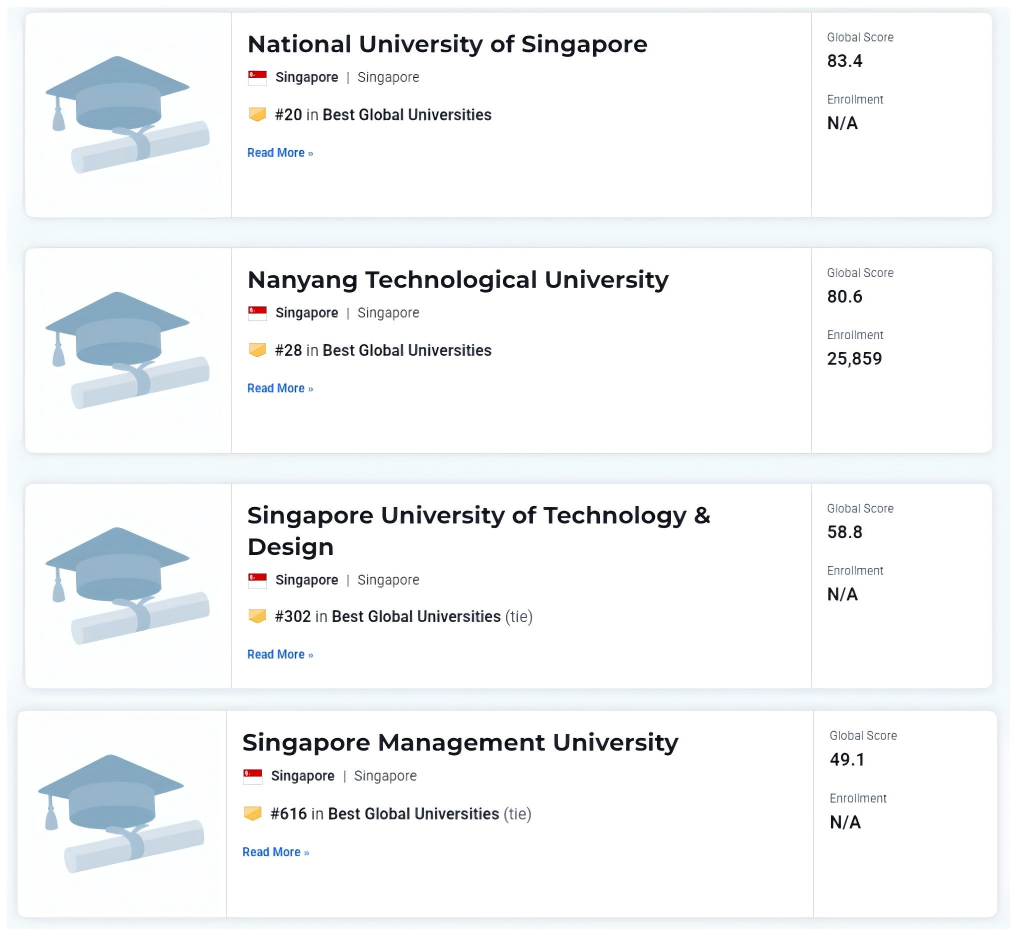
Task: Open the National University of Singapore title
Action: pos(447,44)
